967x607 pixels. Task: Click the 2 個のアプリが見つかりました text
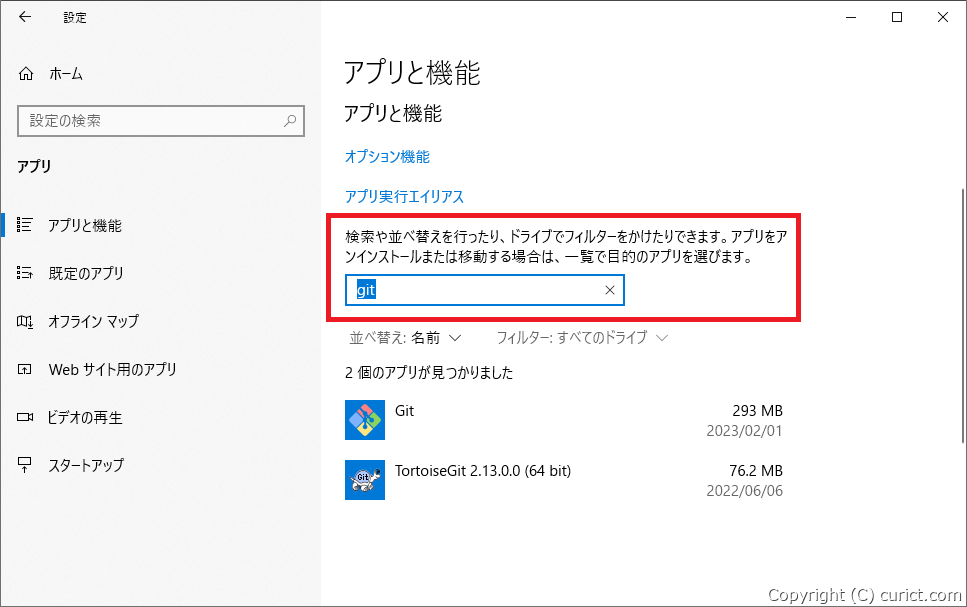(429, 373)
